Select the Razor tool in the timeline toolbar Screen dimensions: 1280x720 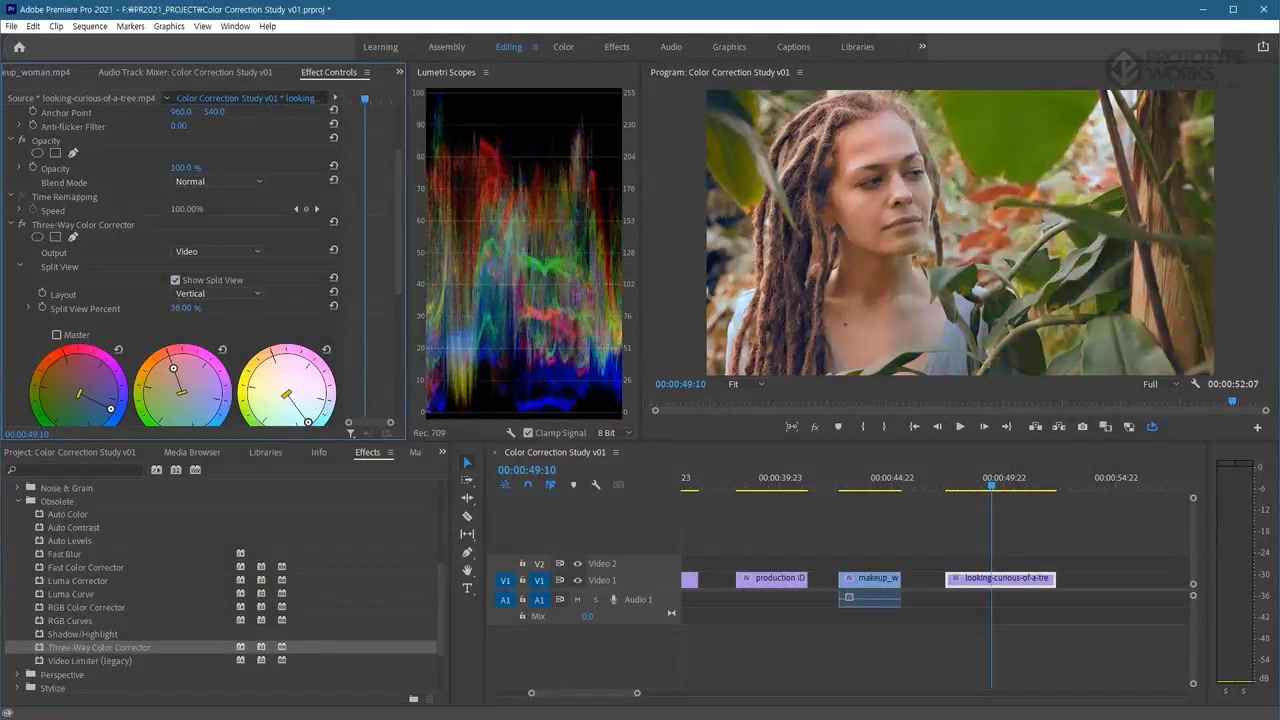point(467,516)
